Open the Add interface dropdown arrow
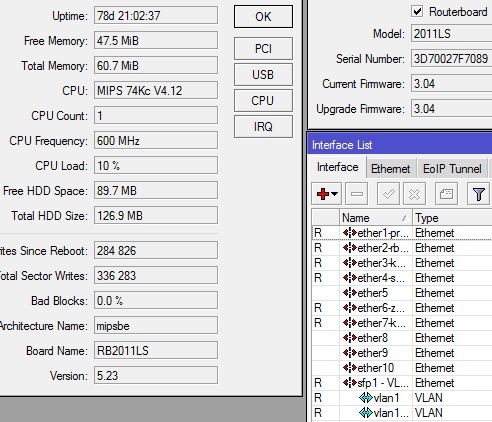The height and width of the screenshot is (422, 492). pos(335,194)
